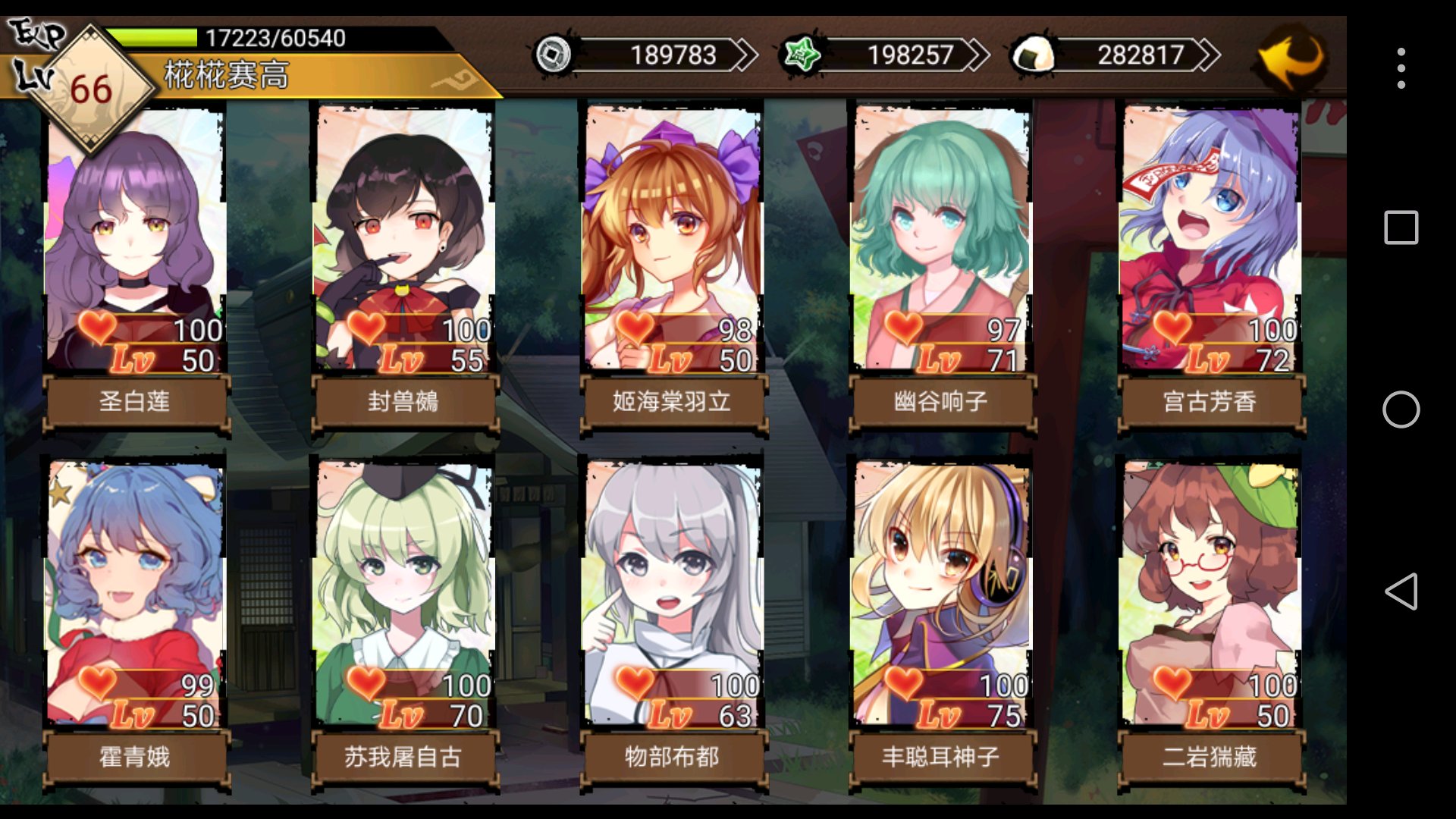Viewport: 1456px width, 819px height.
Task: Click the player level 66 diamond badge
Action: click(91, 89)
